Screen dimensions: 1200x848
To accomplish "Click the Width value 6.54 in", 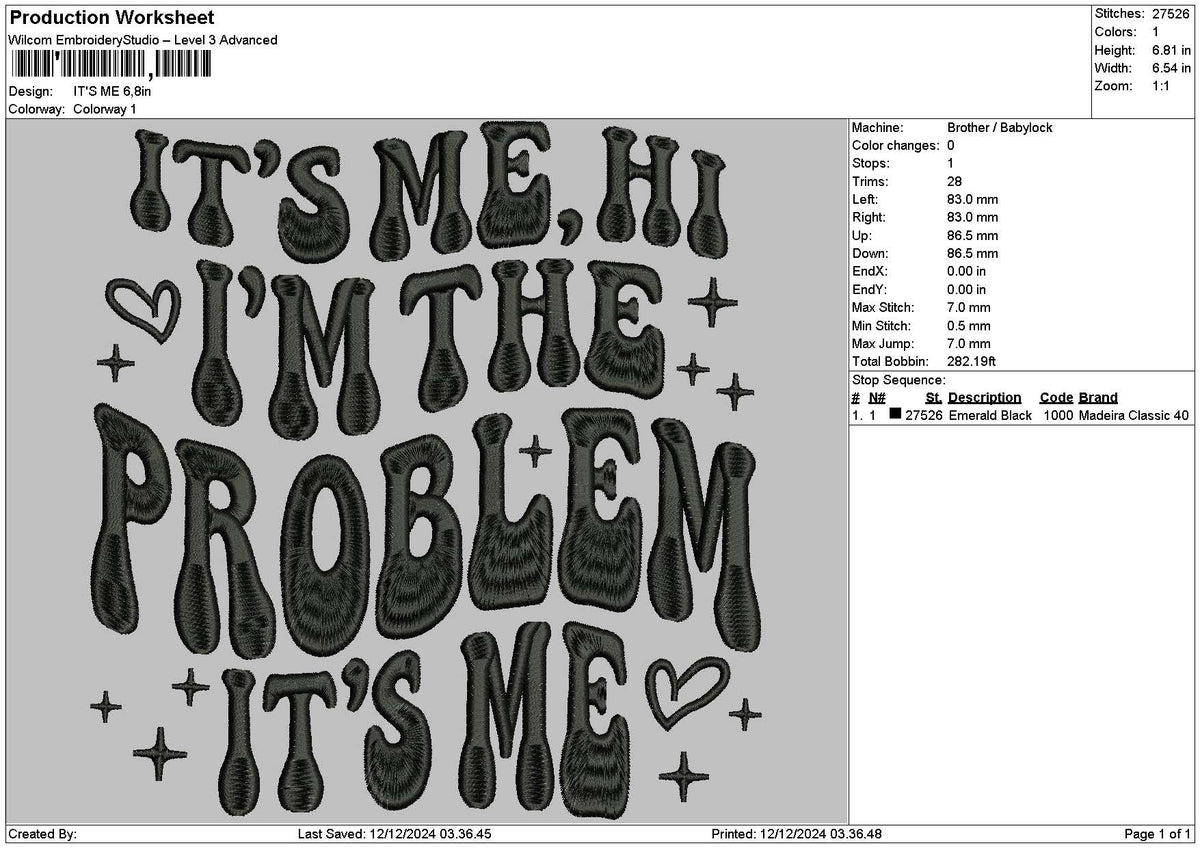I will pyautogui.click(x=1171, y=68).
